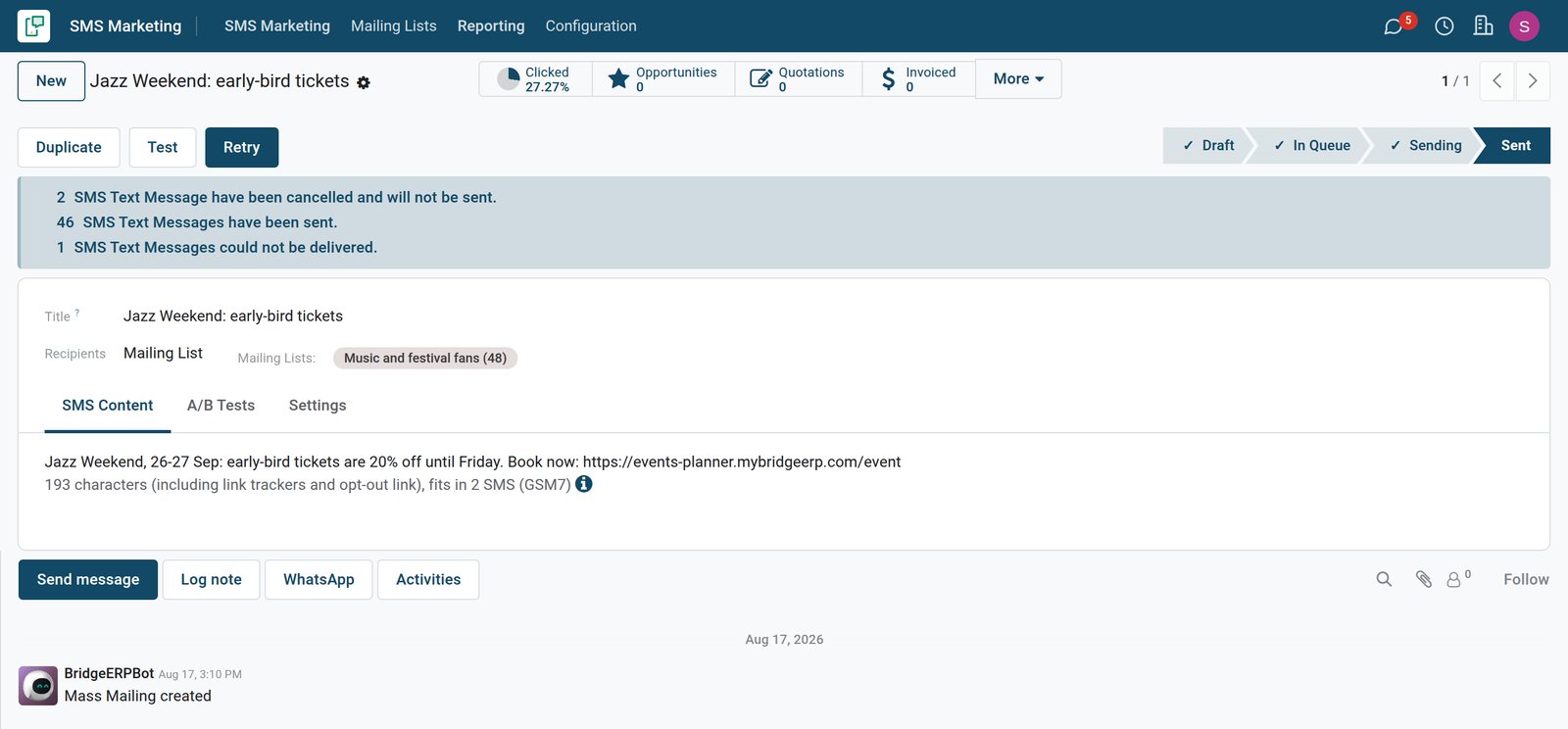Click the Duplicate button
The width and height of the screenshot is (1568, 729).
[x=69, y=147]
